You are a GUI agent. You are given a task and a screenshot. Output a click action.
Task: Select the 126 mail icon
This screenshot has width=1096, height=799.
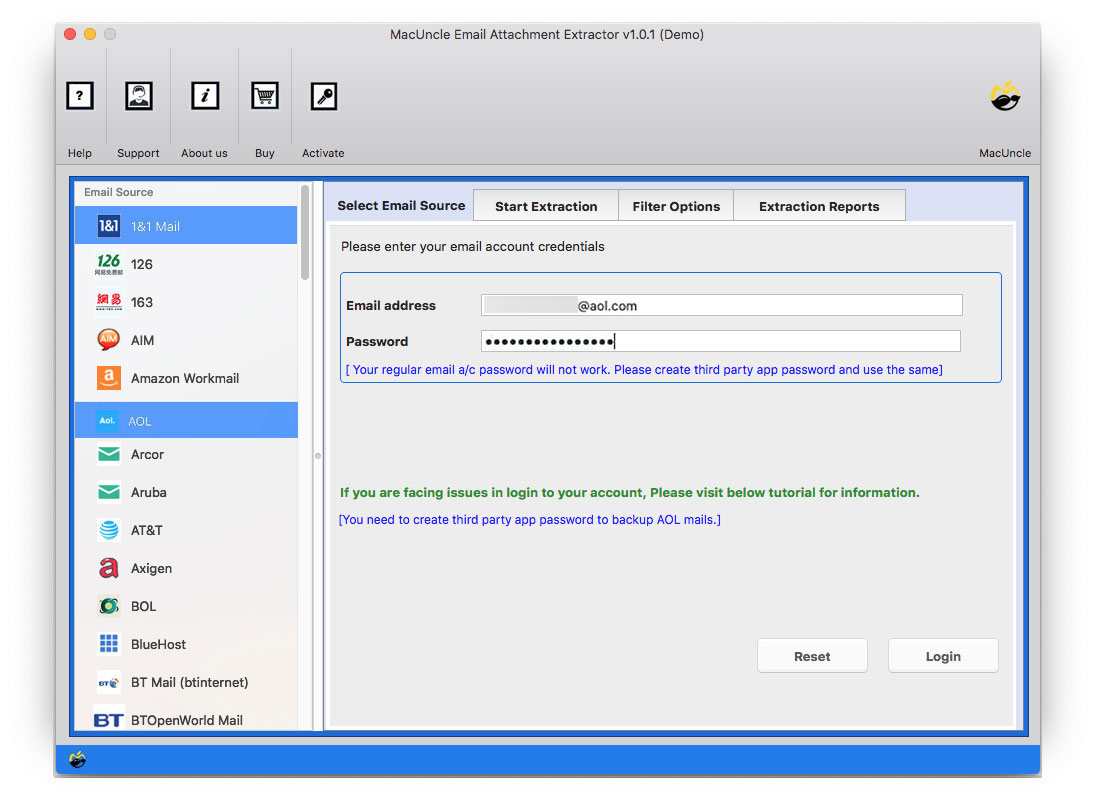pos(108,264)
